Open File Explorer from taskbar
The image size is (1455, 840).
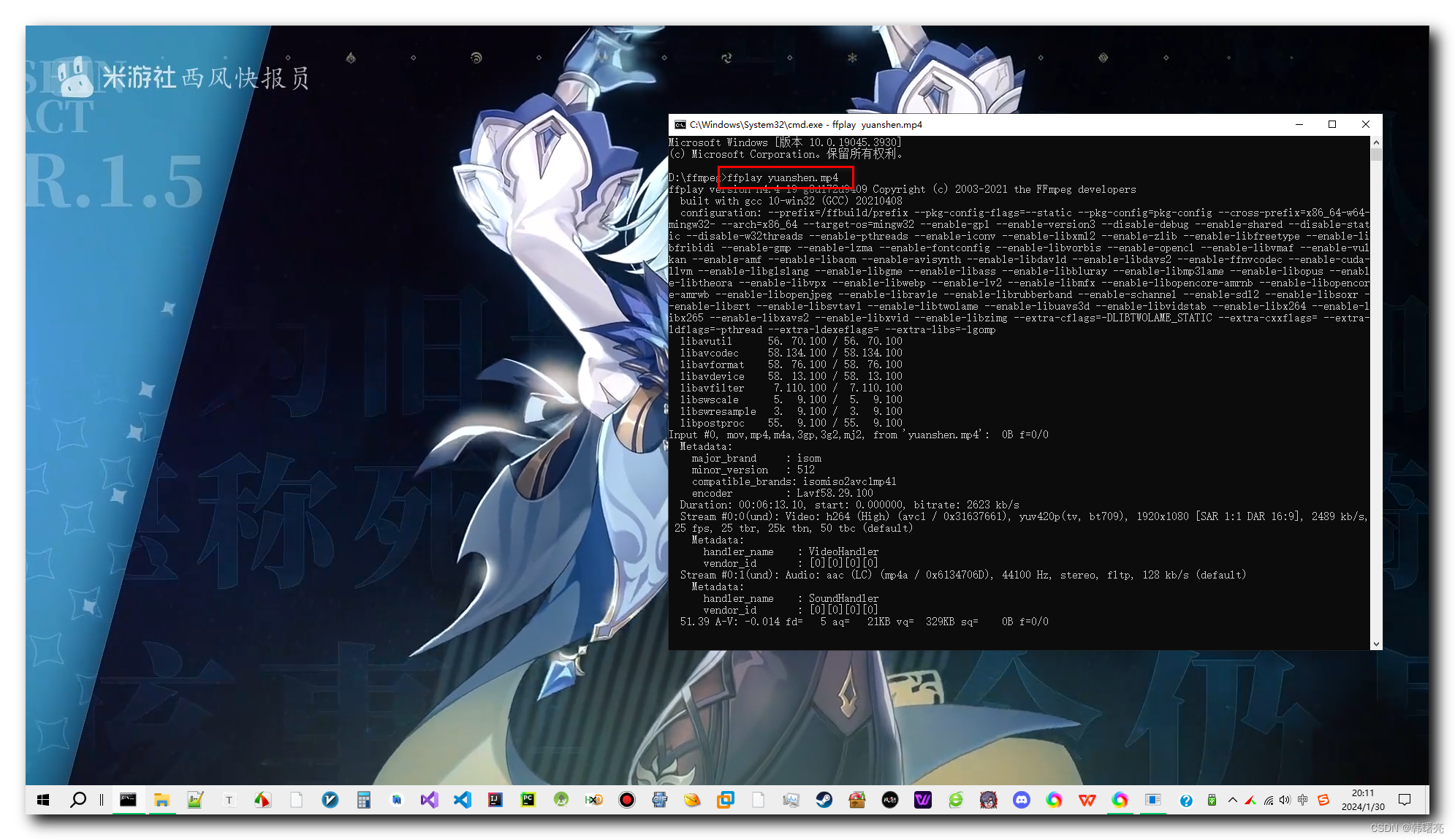click(x=162, y=800)
